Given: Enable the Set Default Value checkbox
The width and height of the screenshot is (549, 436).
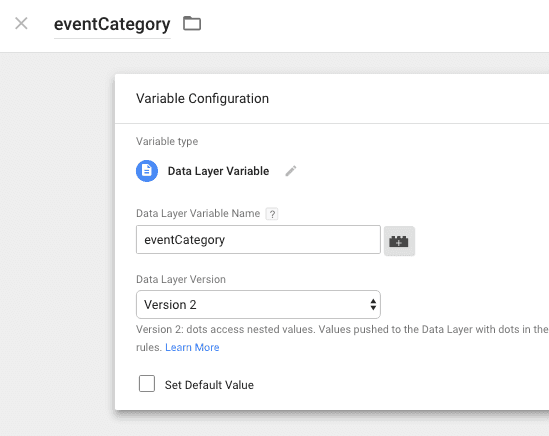Looking at the screenshot, I should 147,383.
